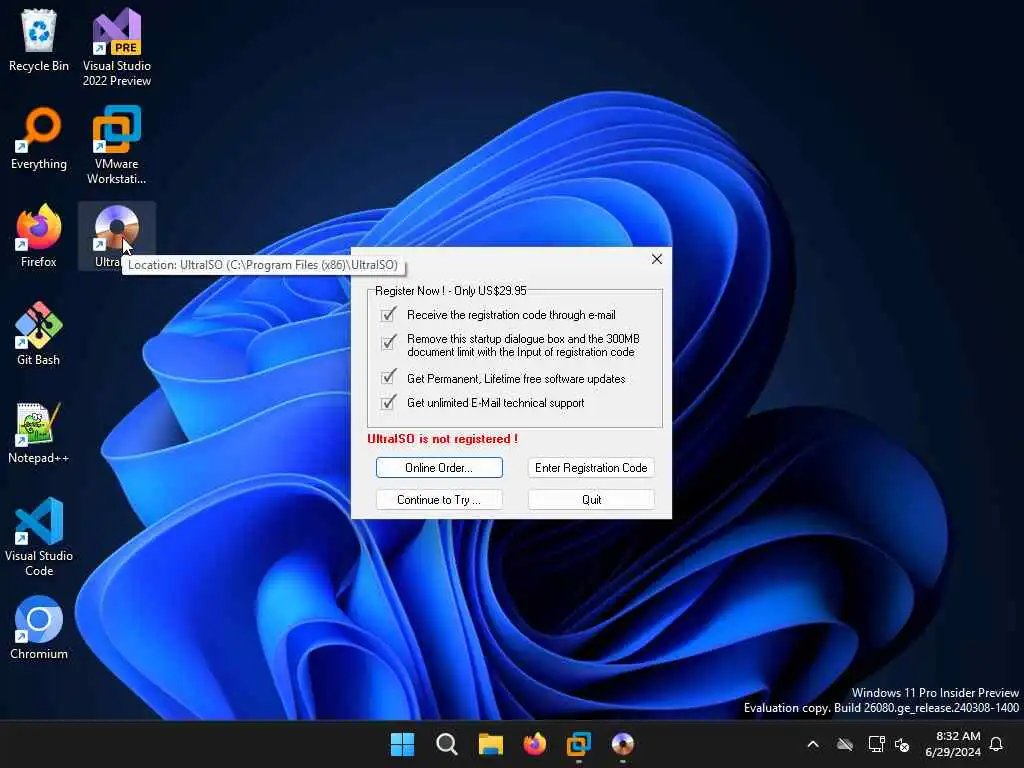Toggle 'Get unlimited E-Mail technical support' checkbox

pyautogui.click(x=389, y=402)
